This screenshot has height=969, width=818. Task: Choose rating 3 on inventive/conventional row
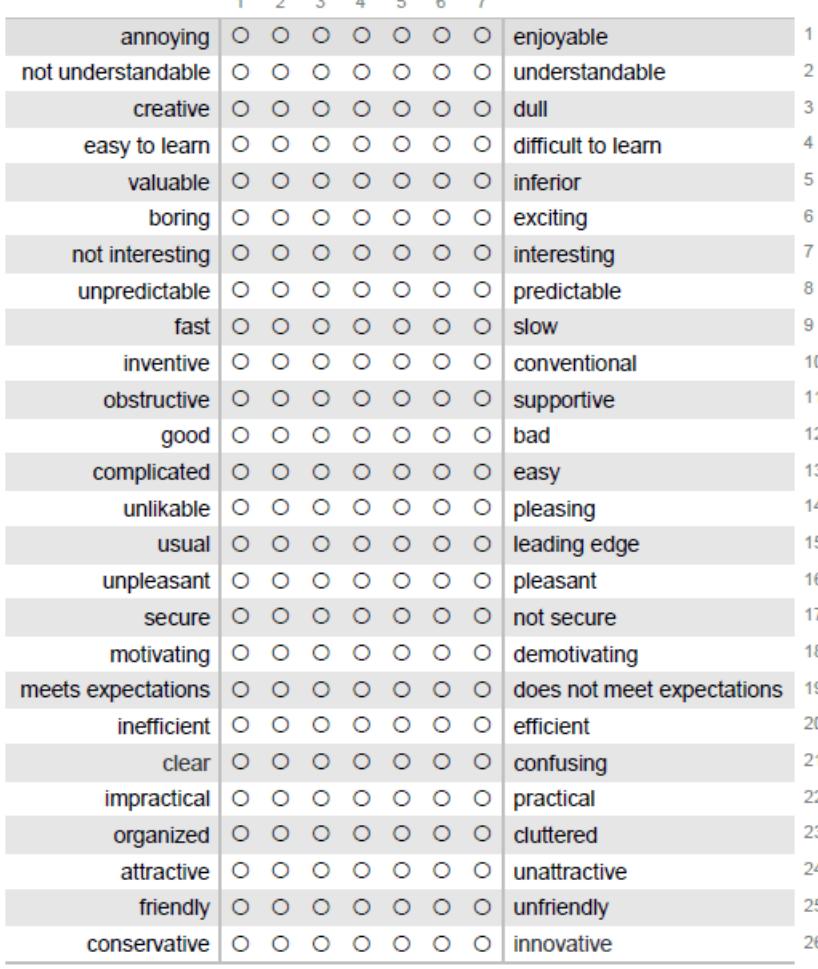pos(321,362)
